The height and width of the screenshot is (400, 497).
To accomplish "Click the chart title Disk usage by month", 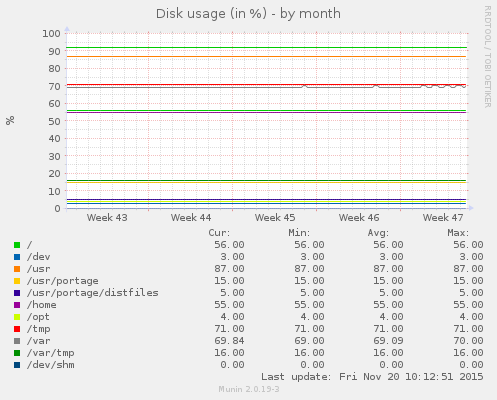I will point(248,14).
